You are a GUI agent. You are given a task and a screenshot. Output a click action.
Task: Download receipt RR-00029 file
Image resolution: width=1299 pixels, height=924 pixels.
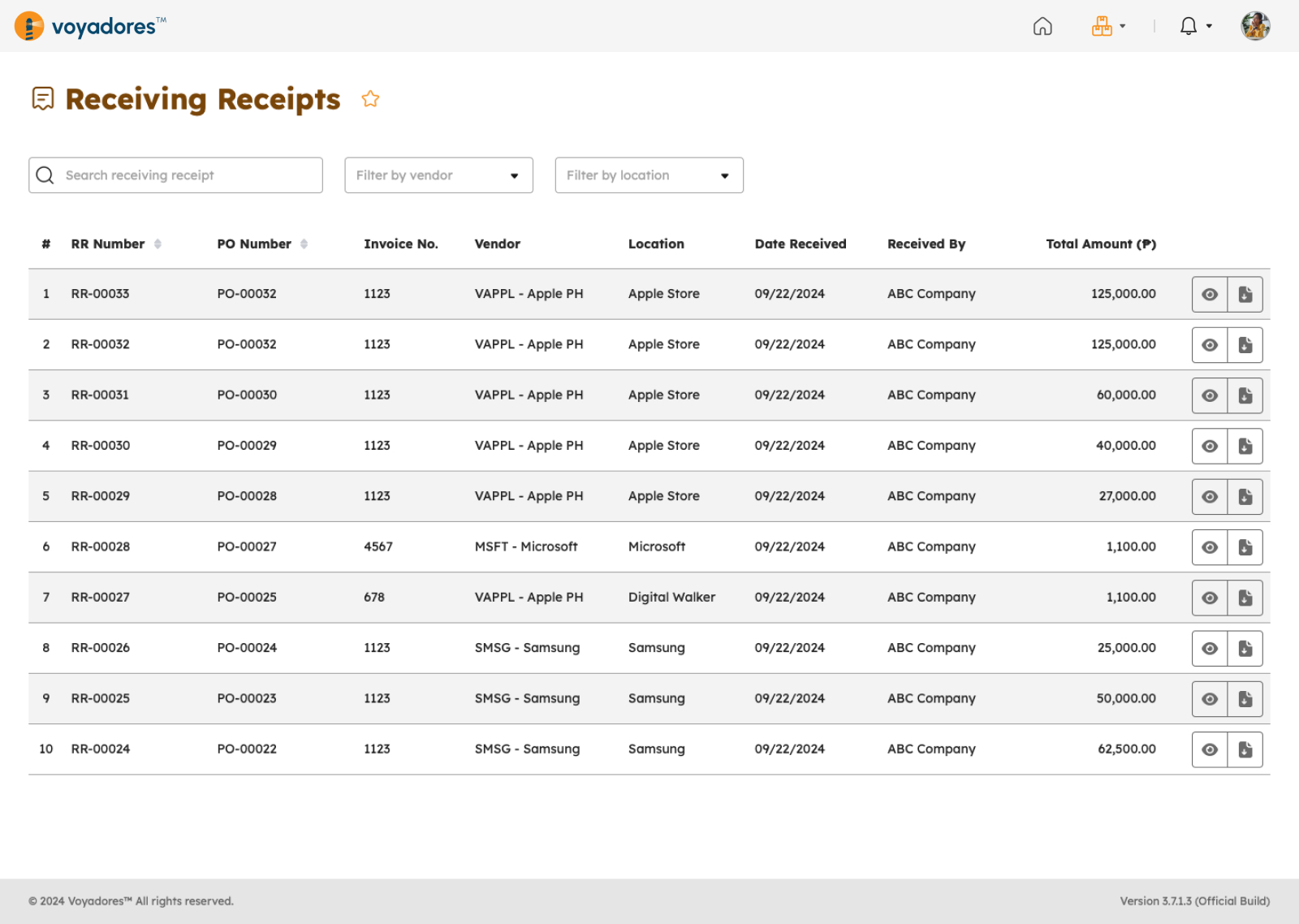point(1245,497)
